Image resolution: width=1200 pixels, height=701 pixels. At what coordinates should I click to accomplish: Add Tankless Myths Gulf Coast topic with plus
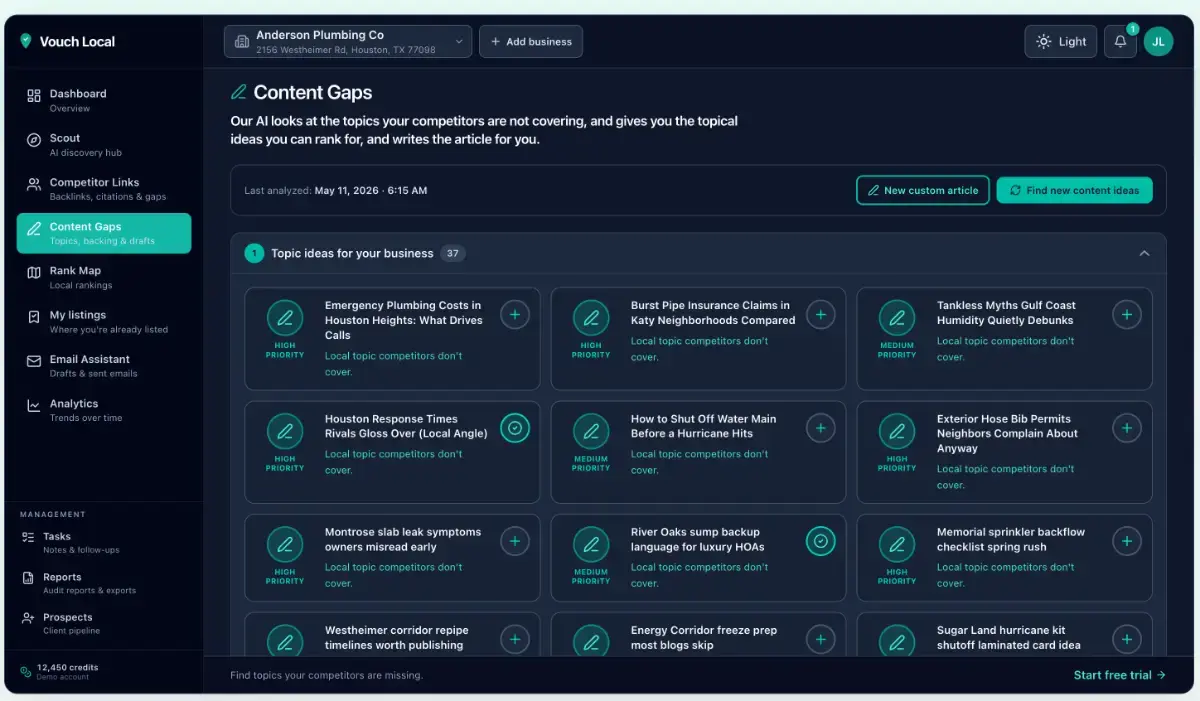[x=1127, y=314]
